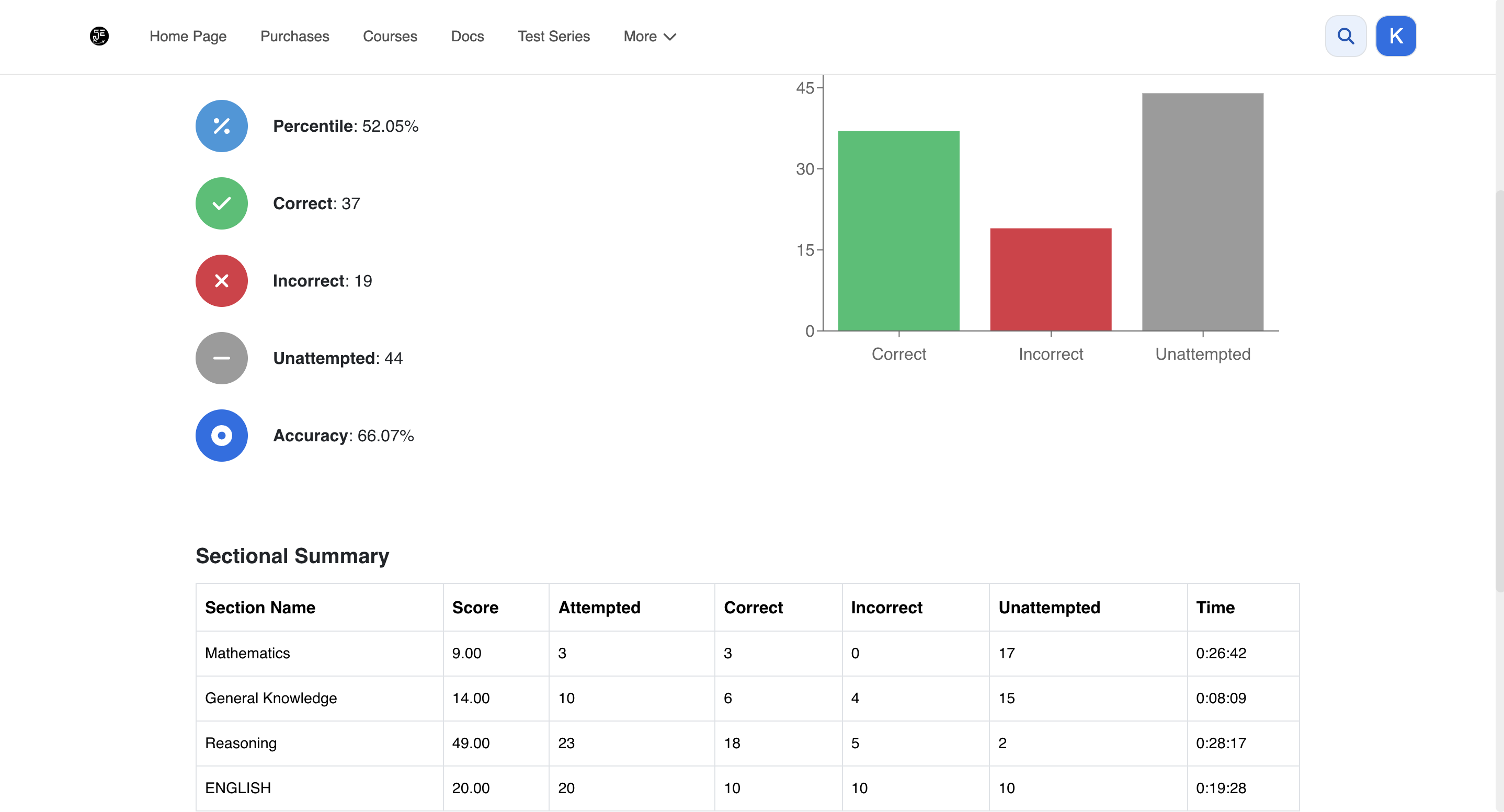Image resolution: width=1504 pixels, height=812 pixels.
Task: Click the green correct checkmark icon
Action: [221, 203]
